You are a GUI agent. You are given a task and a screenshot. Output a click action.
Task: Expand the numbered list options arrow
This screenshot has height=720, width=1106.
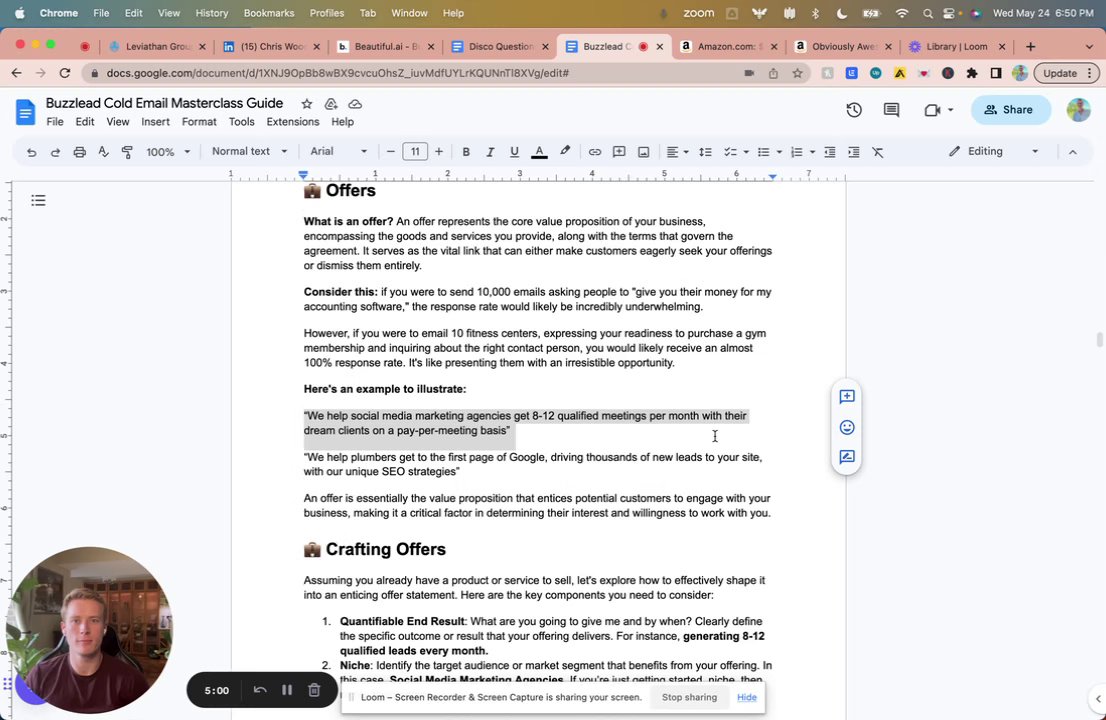click(812, 152)
